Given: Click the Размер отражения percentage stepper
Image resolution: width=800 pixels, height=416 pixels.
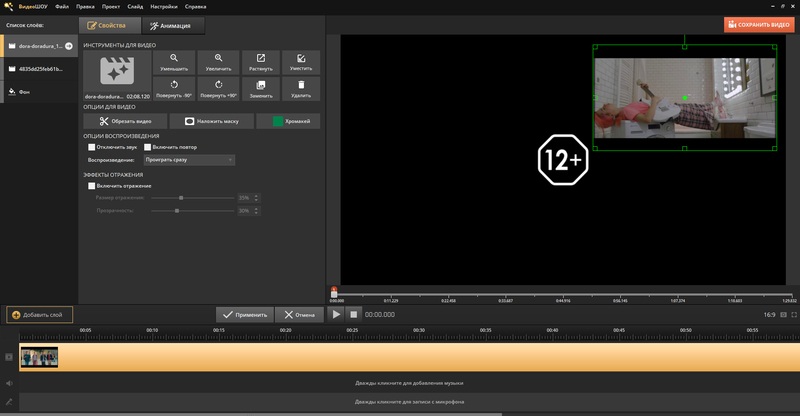Looking at the screenshot, I should 256,198.
